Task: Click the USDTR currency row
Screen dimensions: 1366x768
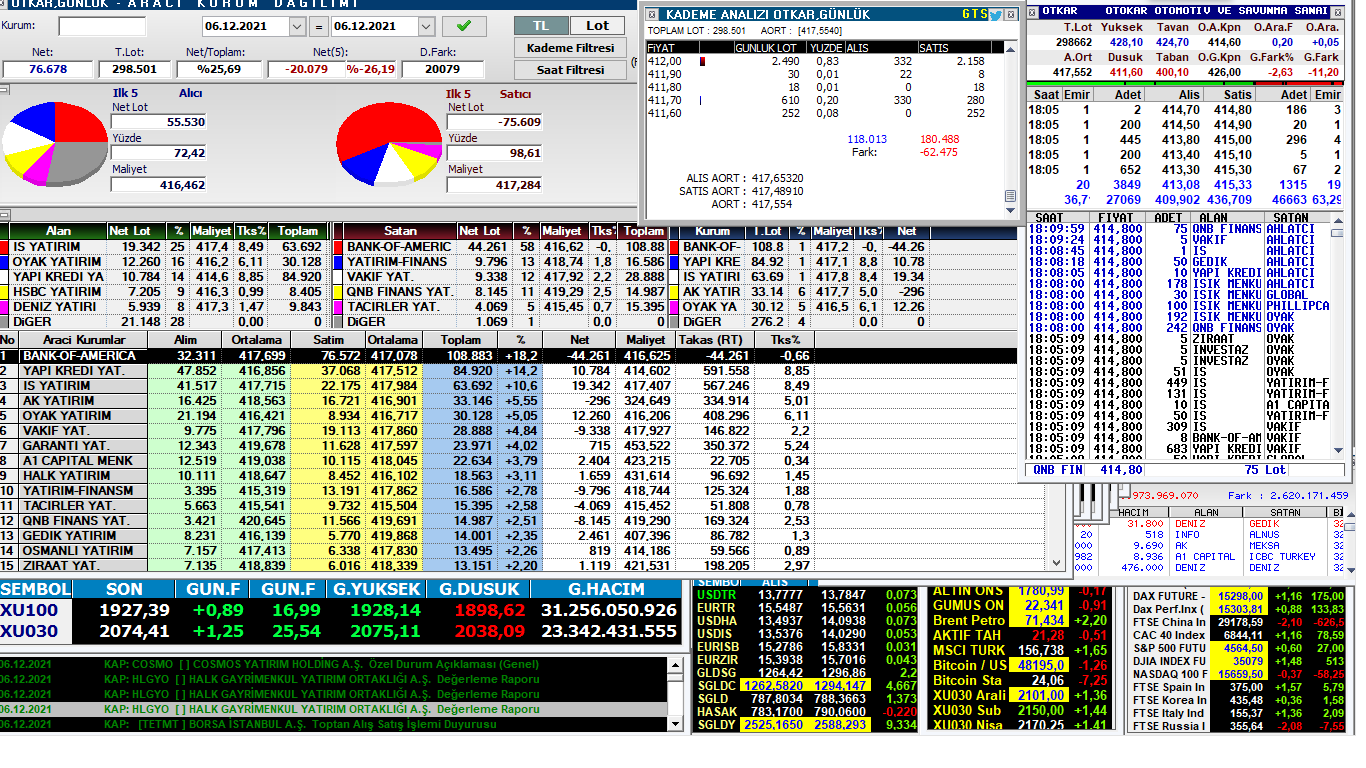Action: (807, 594)
